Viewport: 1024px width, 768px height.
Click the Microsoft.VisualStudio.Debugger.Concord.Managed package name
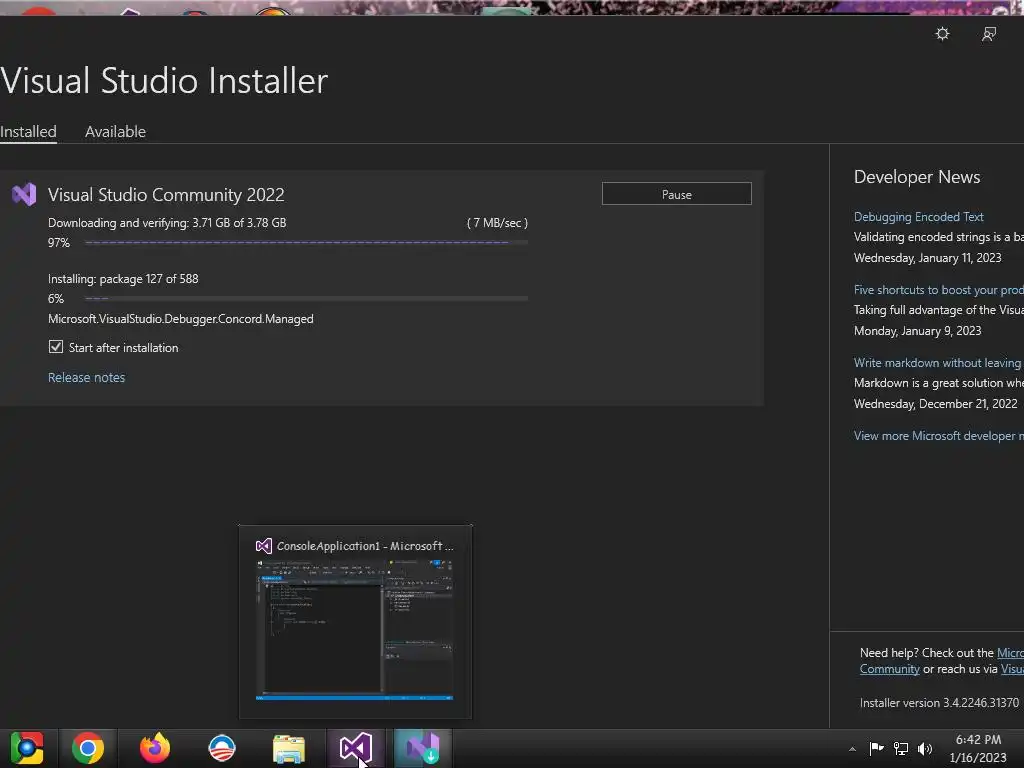(181, 319)
